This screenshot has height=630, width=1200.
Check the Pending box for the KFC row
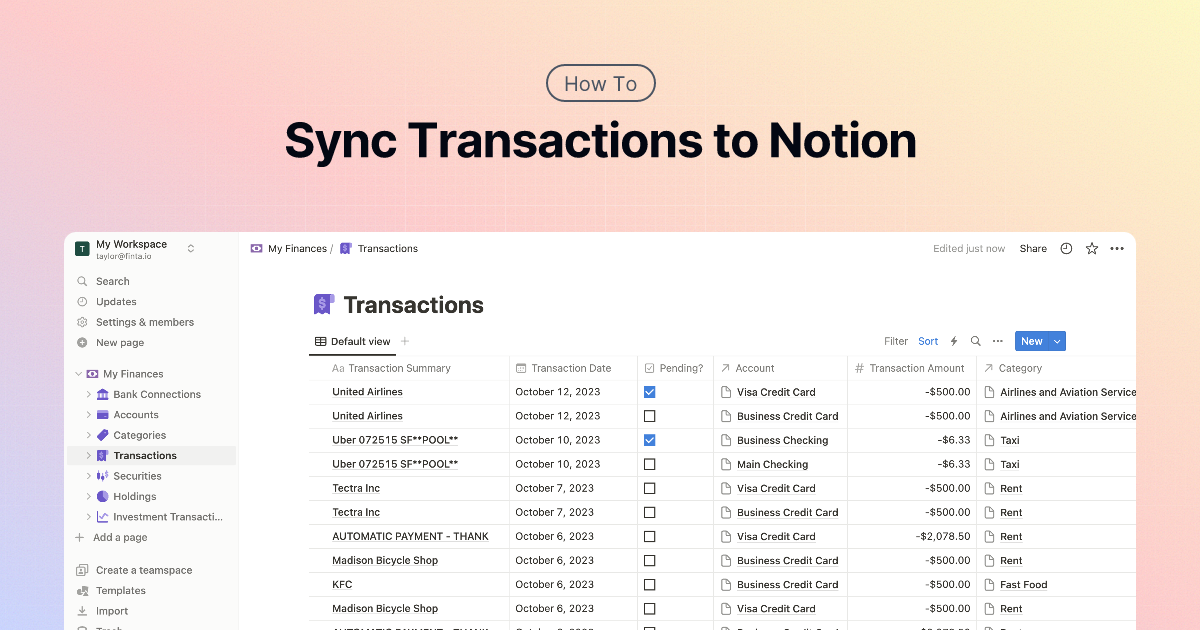coord(650,584)
